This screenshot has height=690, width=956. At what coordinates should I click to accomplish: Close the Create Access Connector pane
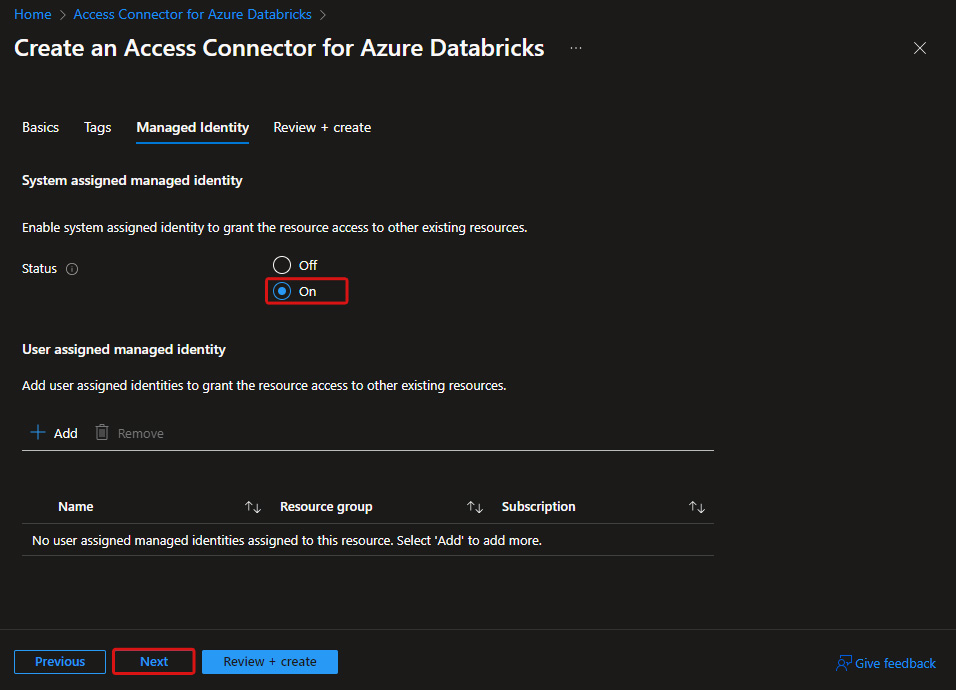[919, 48]
